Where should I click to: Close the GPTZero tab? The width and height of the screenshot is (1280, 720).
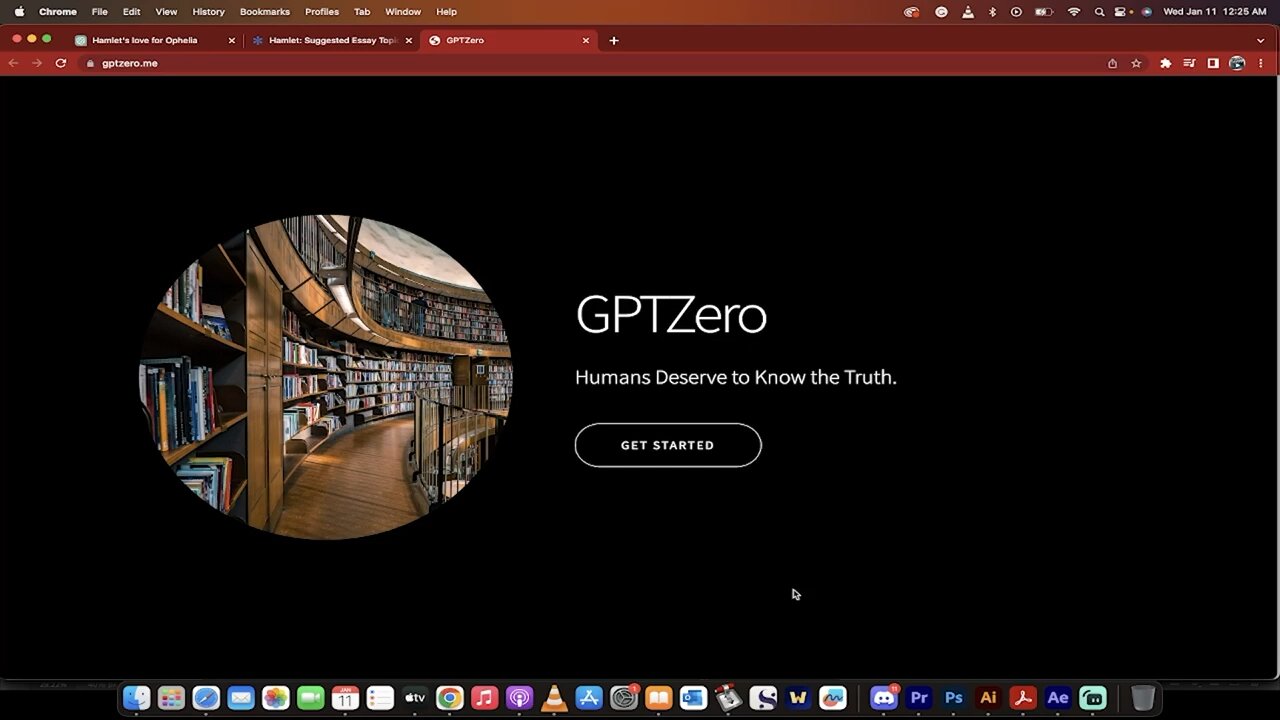pos(586,40)
